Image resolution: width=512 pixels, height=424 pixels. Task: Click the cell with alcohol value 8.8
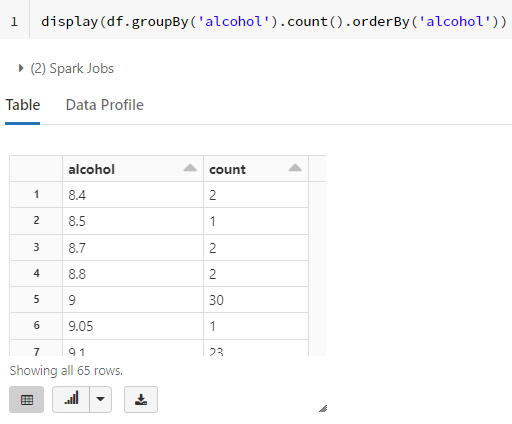tap(133, 274)
